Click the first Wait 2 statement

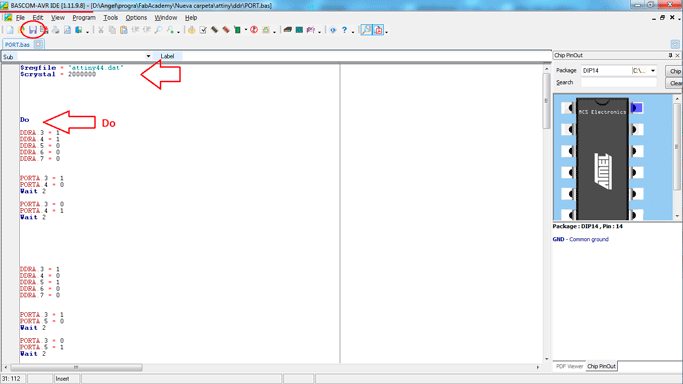coord(33,191)
